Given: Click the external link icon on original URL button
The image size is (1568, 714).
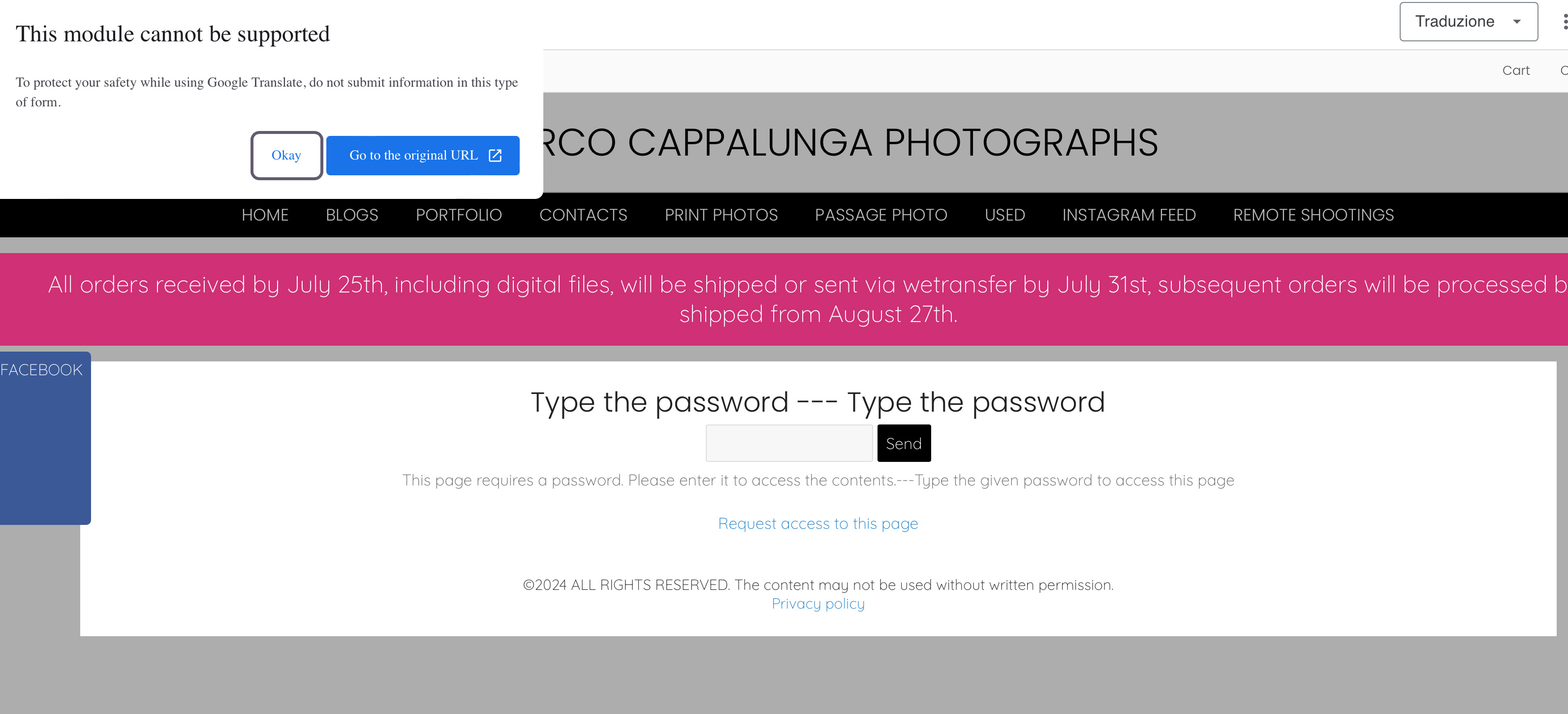Looking at the screenshot, I should coord(495,155).
